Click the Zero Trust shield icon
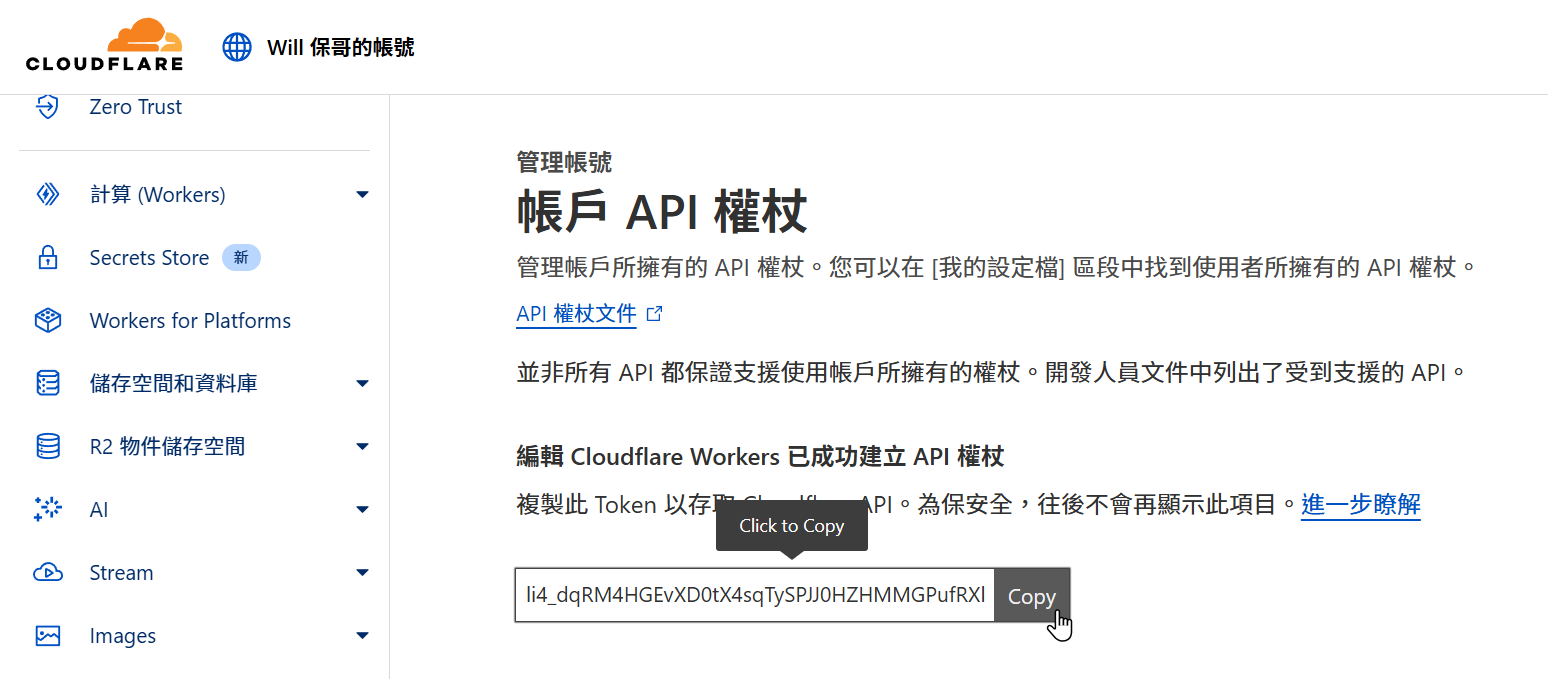 48,107
